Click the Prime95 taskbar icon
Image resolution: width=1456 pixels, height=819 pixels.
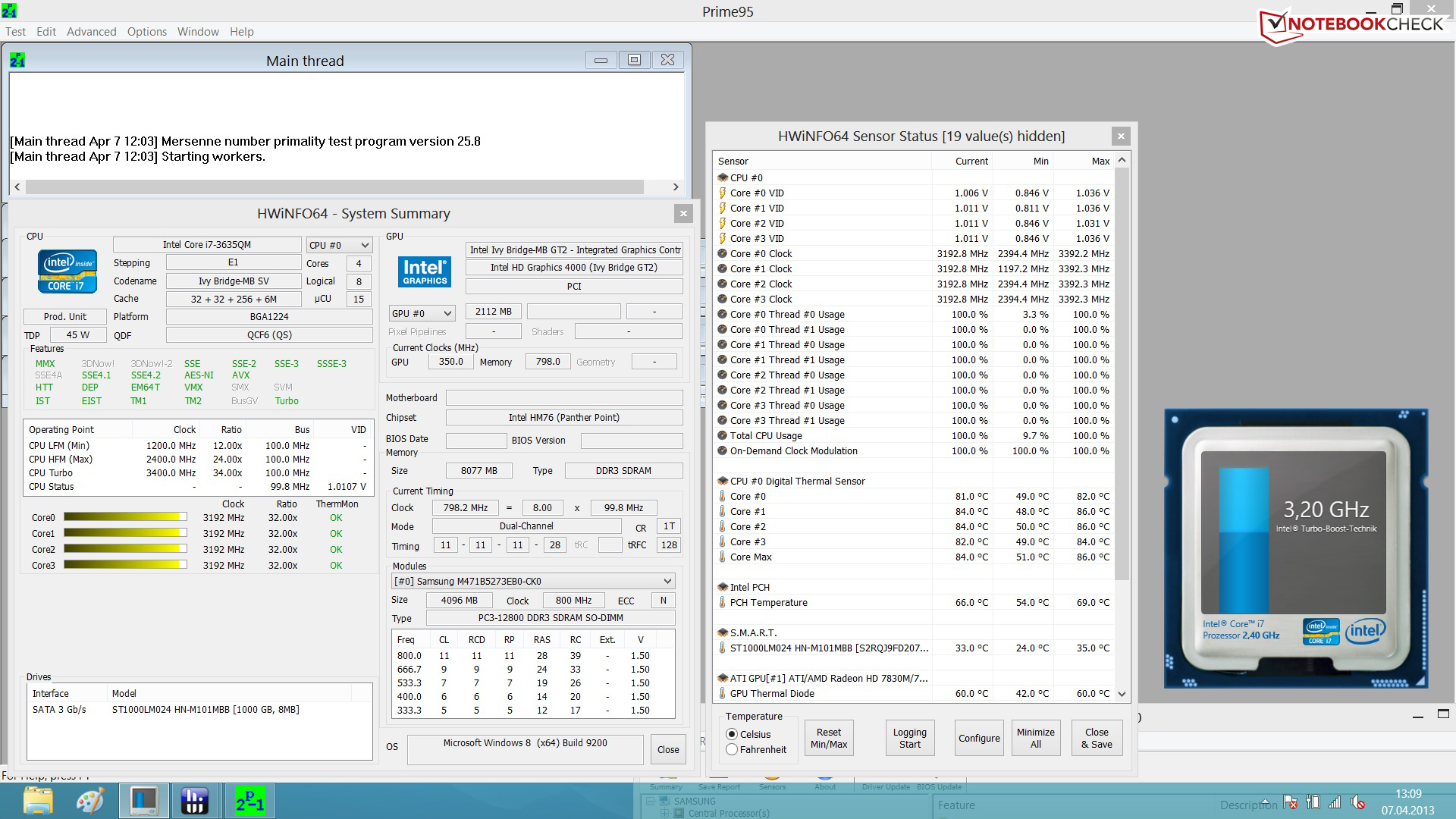(249, 801)
